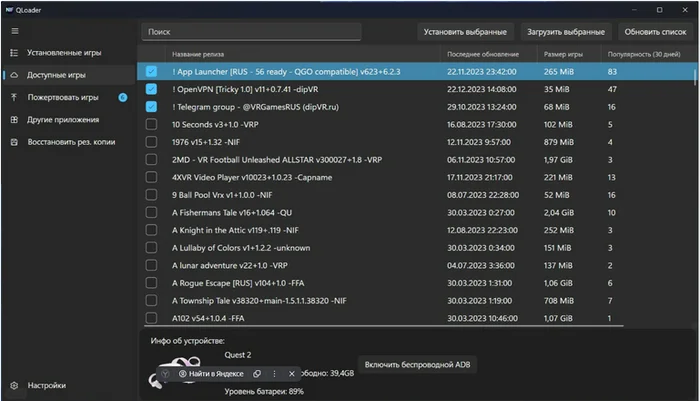Open three-dot menu in Yandex popup
700x401 pixels.
[274, 374]
